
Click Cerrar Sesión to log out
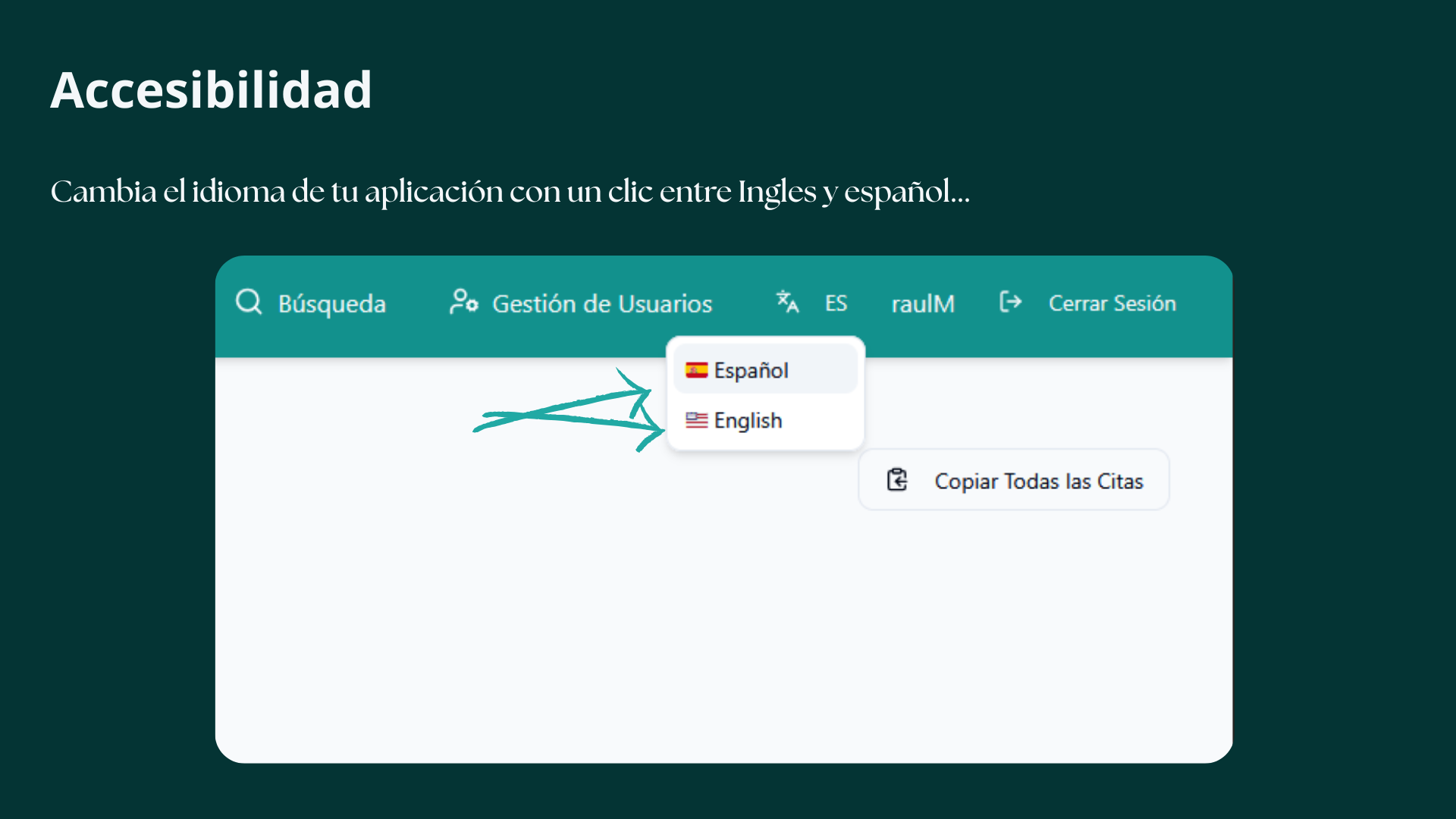pos(1112,303)
